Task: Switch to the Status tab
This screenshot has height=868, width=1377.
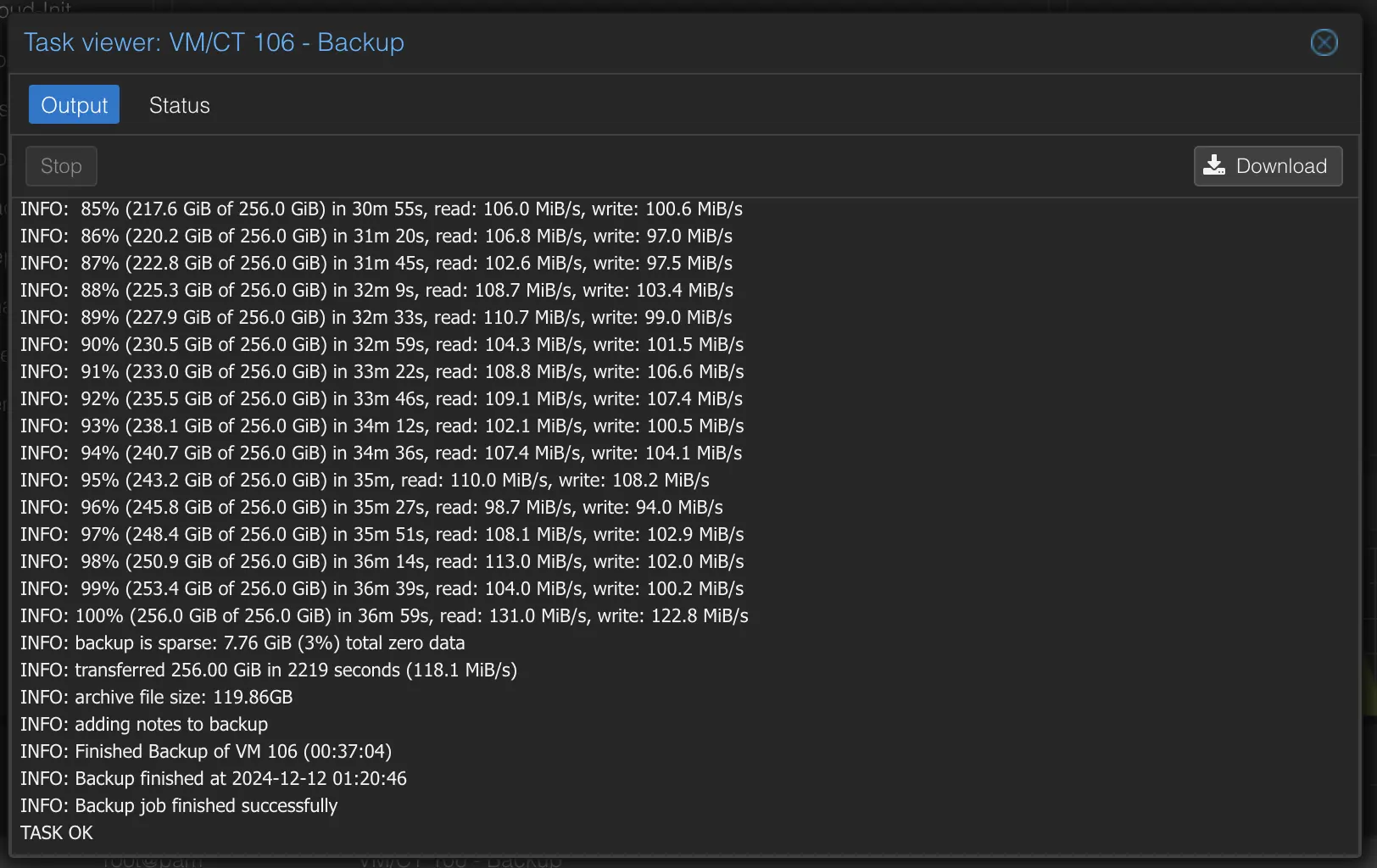Action: [x=179, y=105]
